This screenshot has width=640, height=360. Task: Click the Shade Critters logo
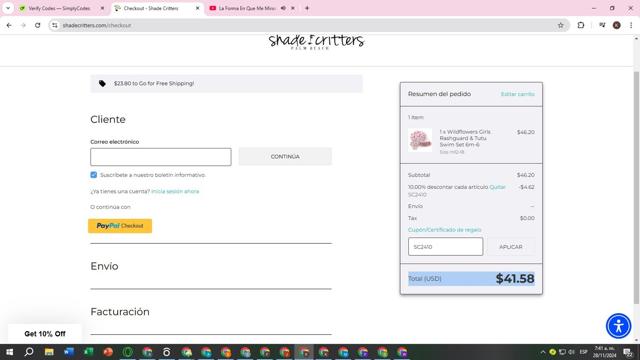pos(316,42)
